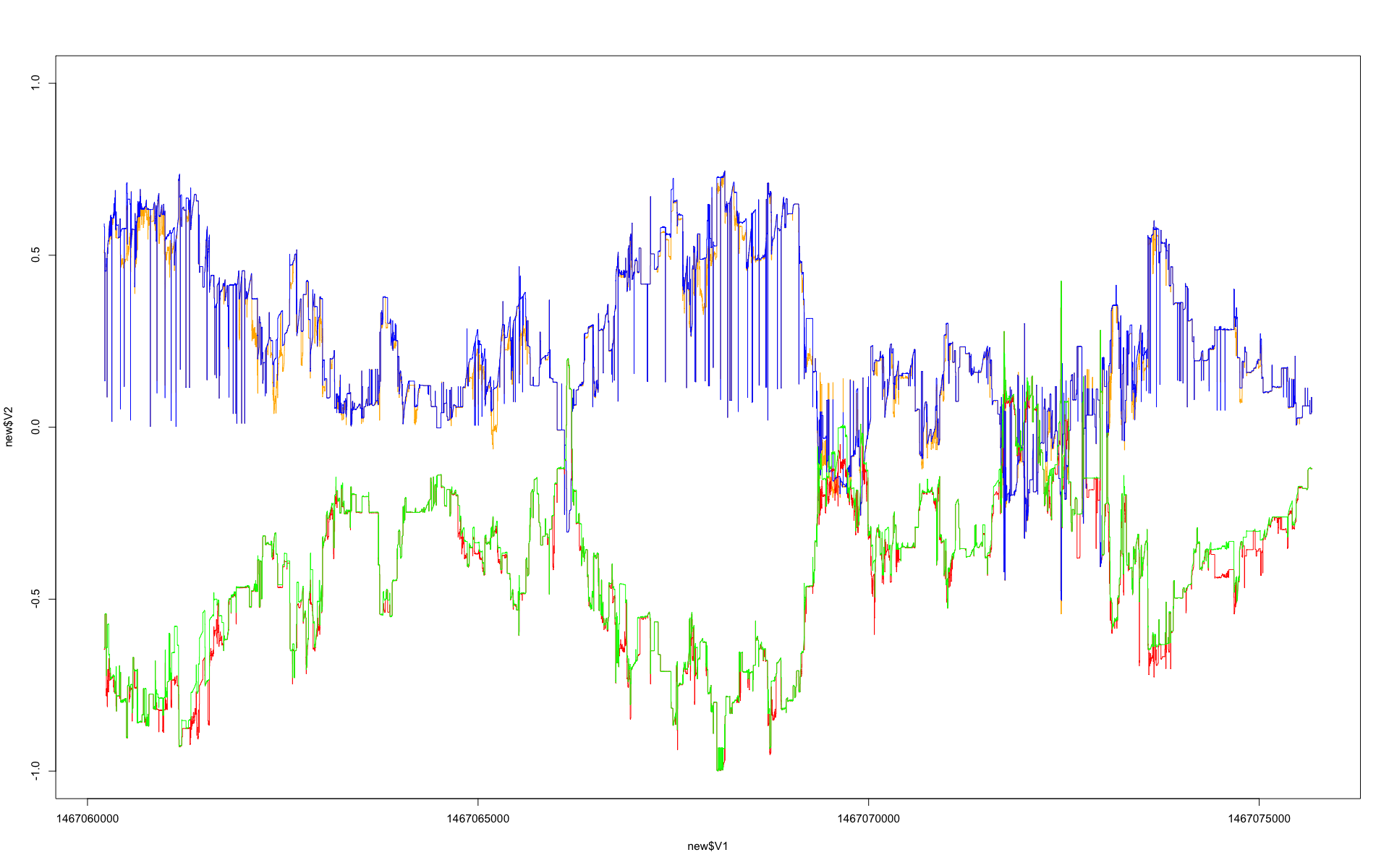Click the x-axis label 1467070000
The image size is (1389, 868).
(868, 819)
